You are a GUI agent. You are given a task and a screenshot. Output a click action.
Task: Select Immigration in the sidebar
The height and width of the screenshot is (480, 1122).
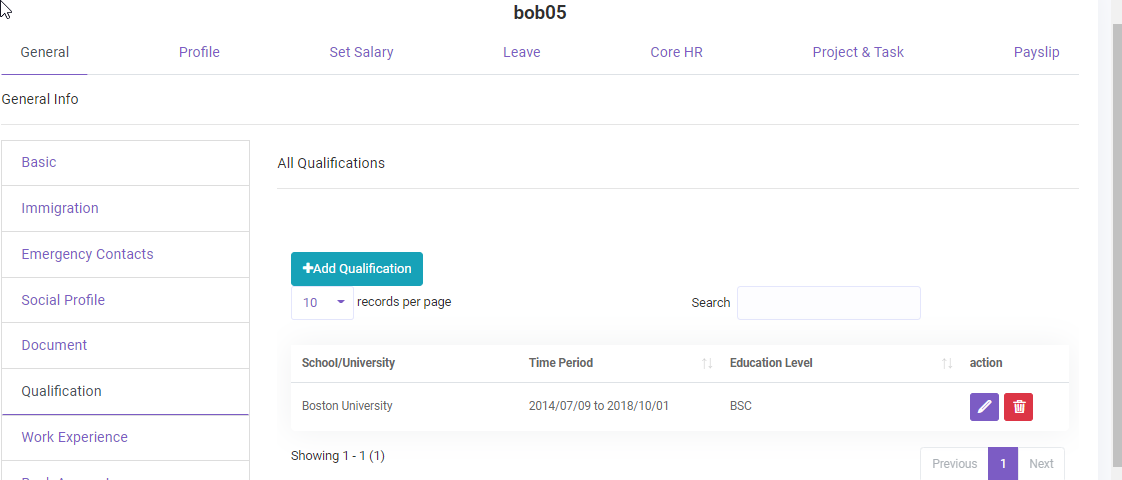coord(60,208)
